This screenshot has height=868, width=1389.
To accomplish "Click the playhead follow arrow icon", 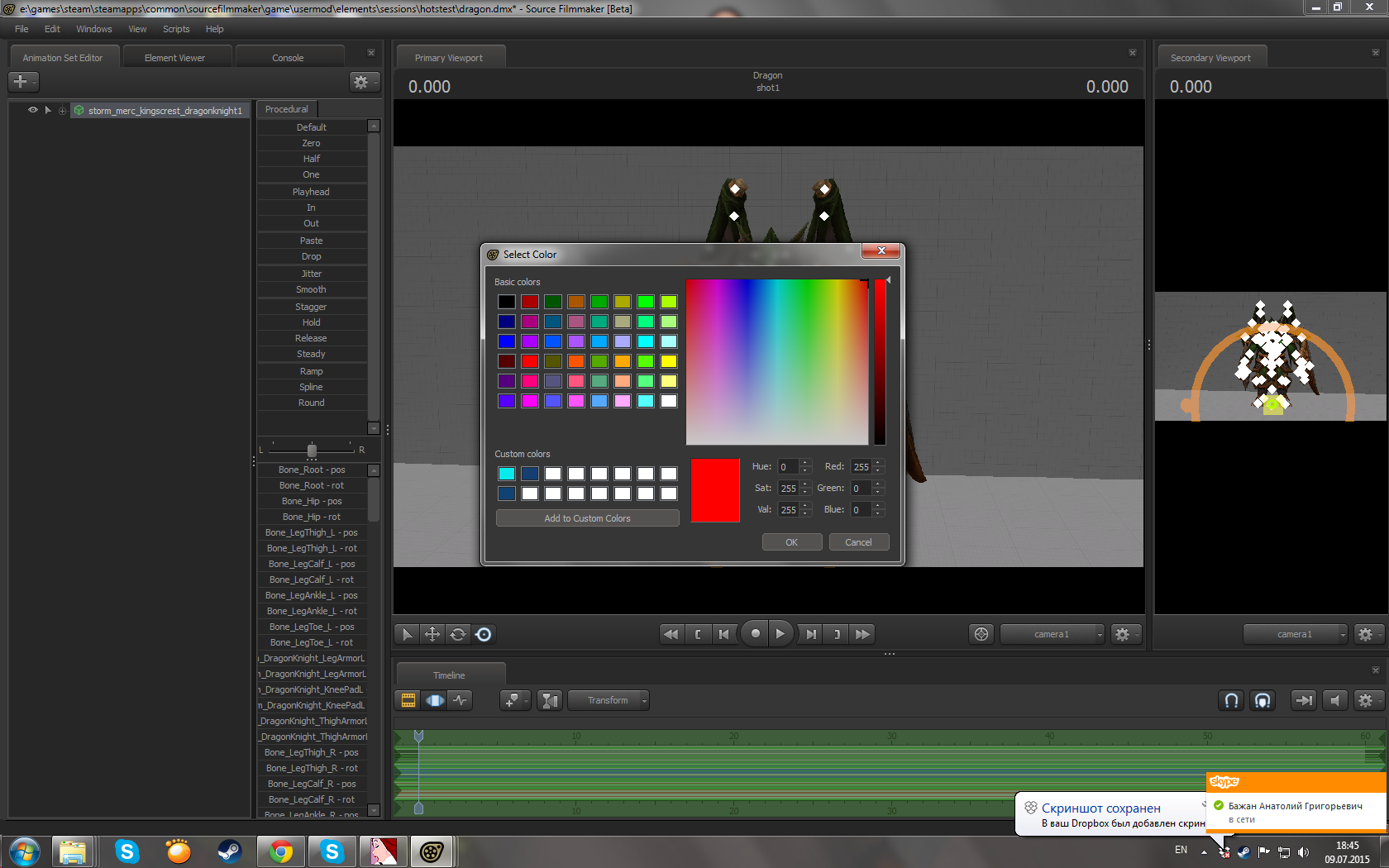I will [1304, 700].
